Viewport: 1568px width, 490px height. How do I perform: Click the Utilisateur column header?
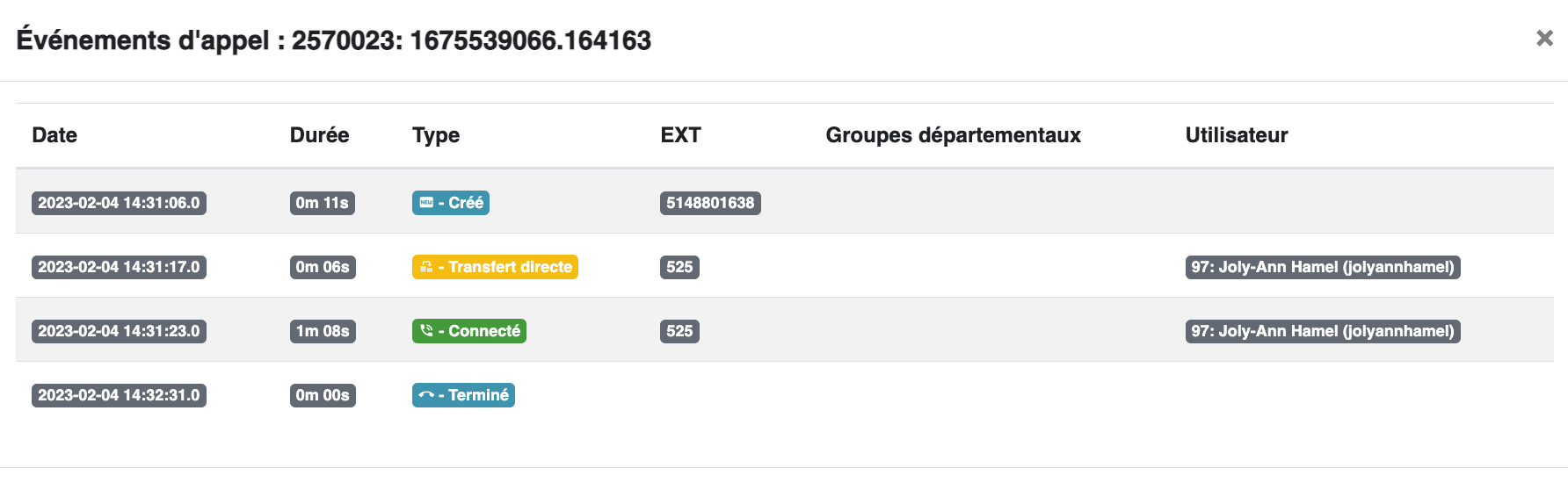[x=1237, y=135]
